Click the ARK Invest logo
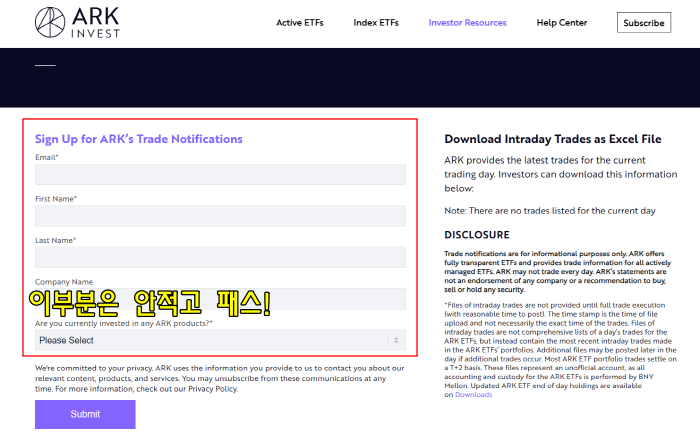 tap(77, 22)
